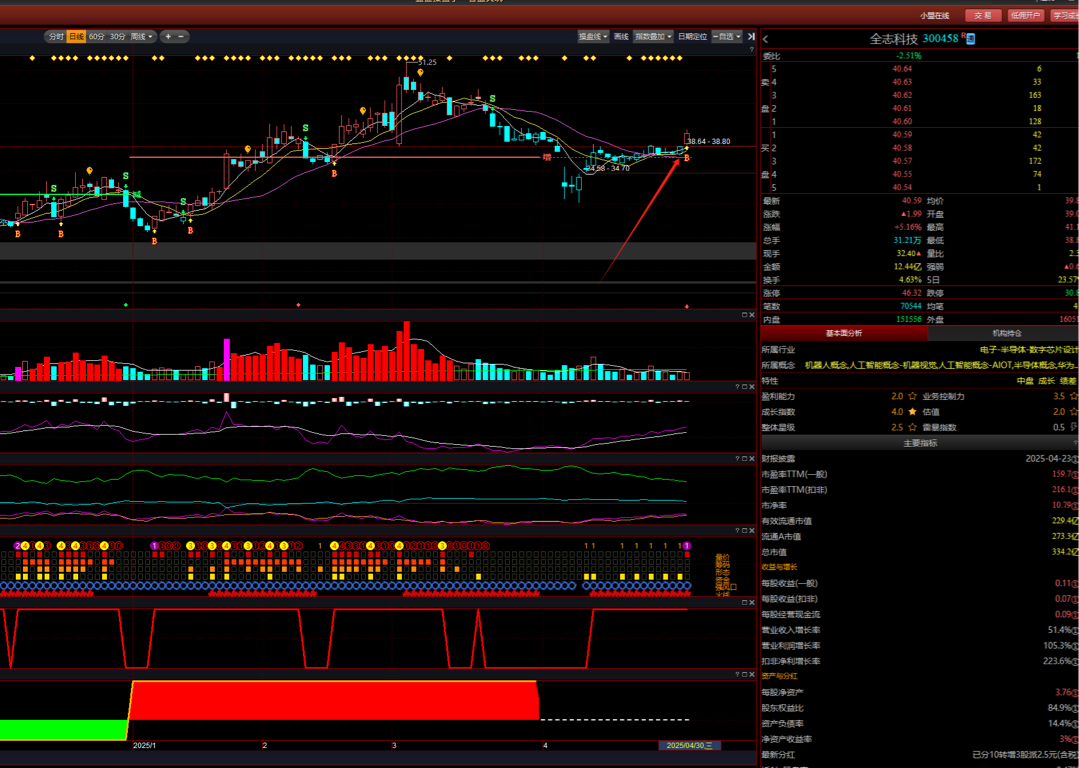Click the star icon beside 盈利能力 2.0

[x=912, y=396]
